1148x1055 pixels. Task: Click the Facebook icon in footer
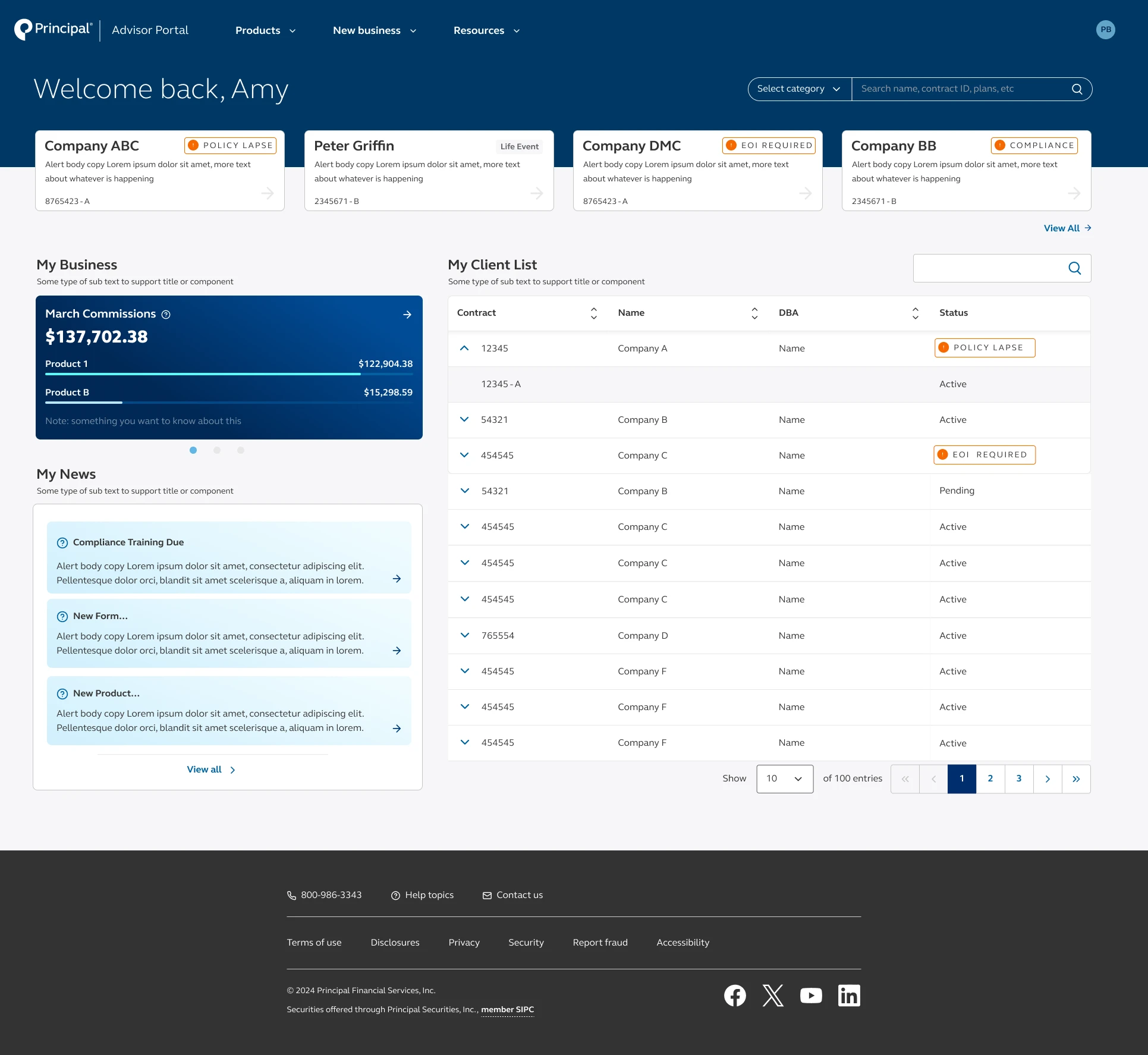coord(735,995)
